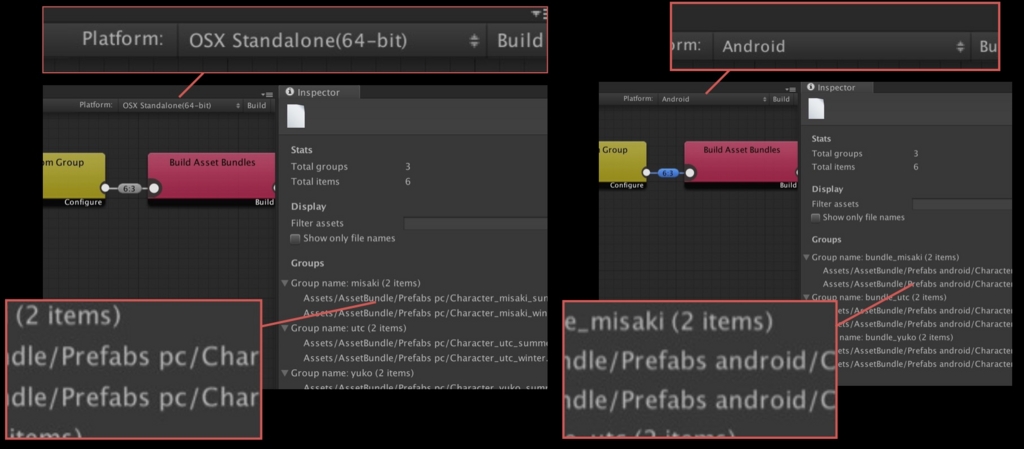Open OSX Standalone(64-bit) platform dropdown in left window
The image size is (1024, 449).
click(180, 105)
